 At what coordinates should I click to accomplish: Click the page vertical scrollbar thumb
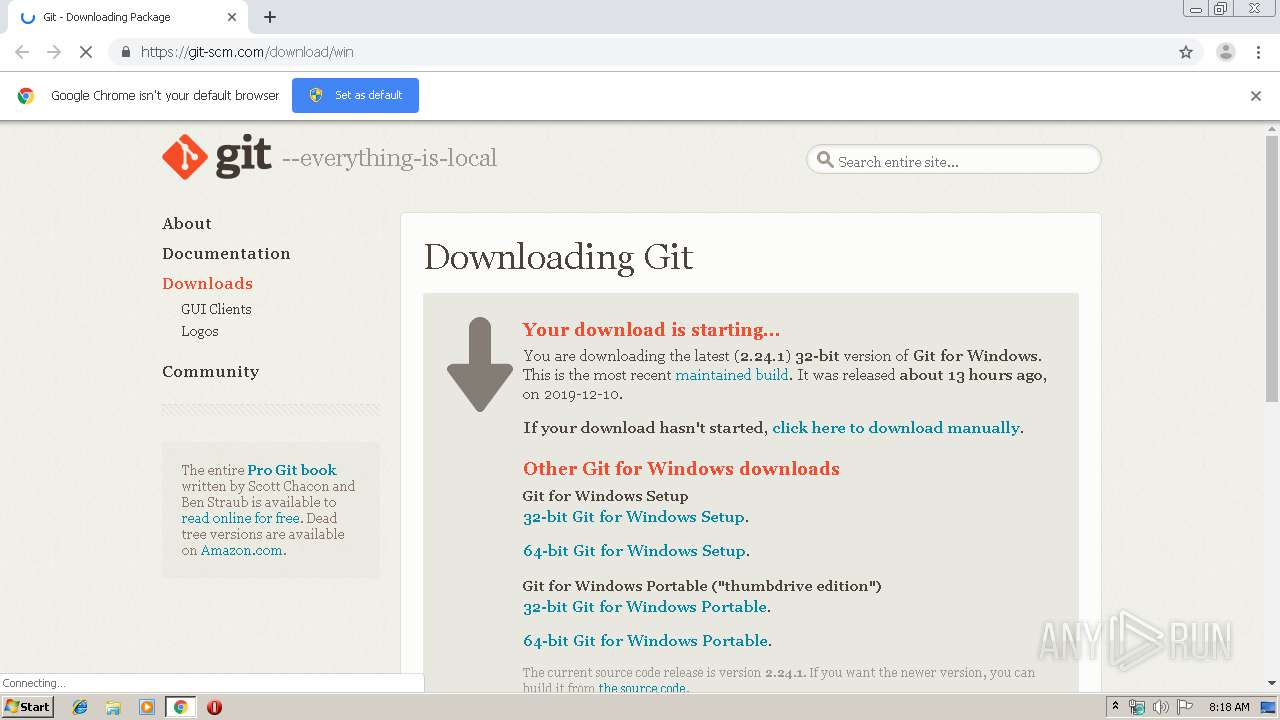point(1272,270)
